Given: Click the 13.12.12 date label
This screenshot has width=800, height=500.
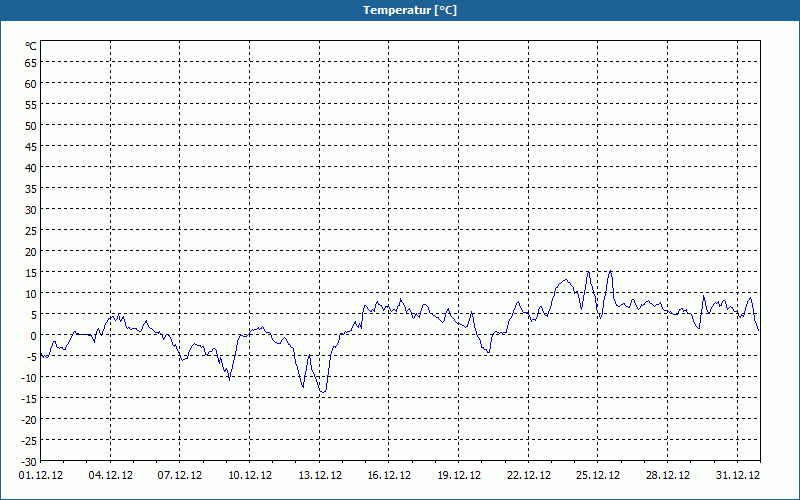Looking at the screenshot, I should (320, 475).
